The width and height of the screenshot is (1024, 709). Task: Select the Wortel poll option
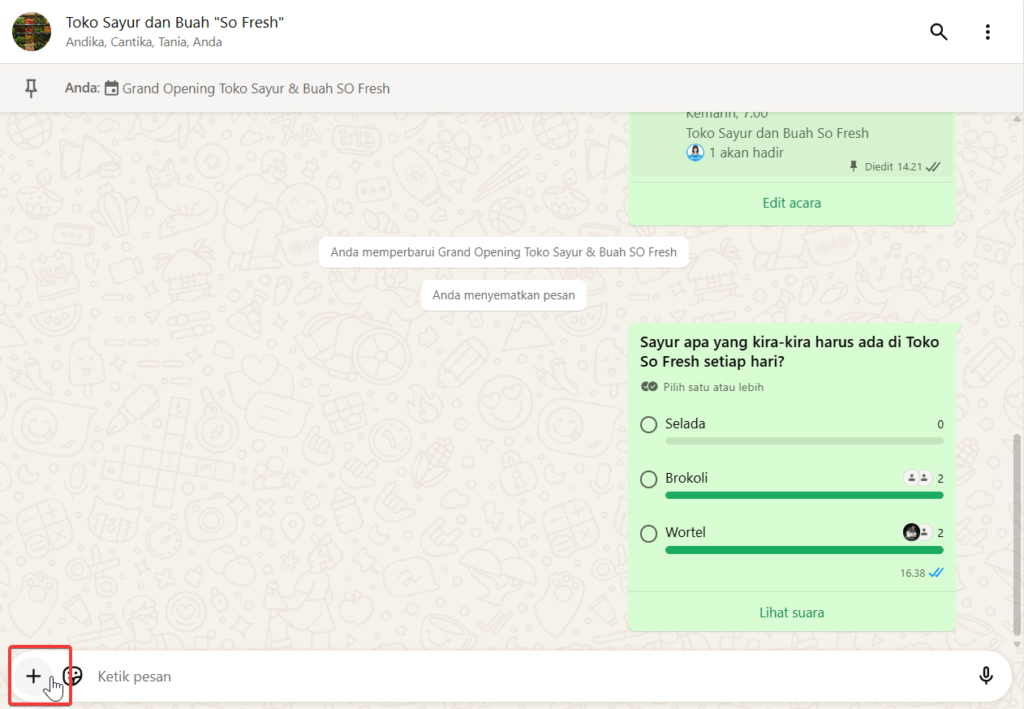649,533
